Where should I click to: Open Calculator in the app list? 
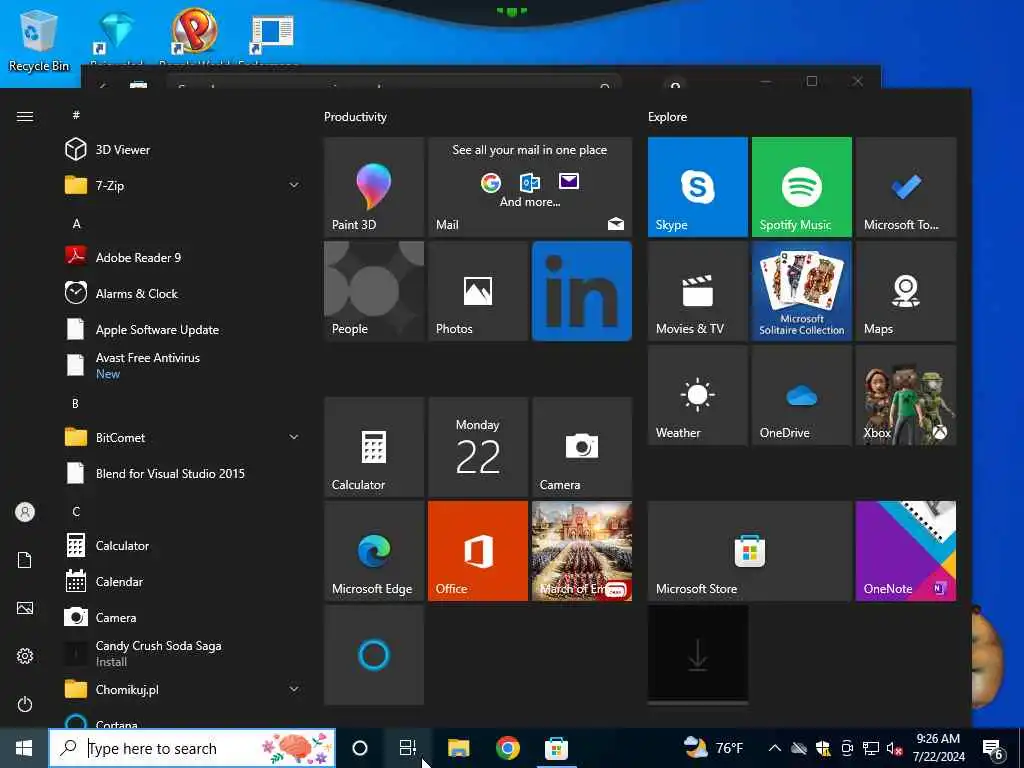[x=183, y=545]
